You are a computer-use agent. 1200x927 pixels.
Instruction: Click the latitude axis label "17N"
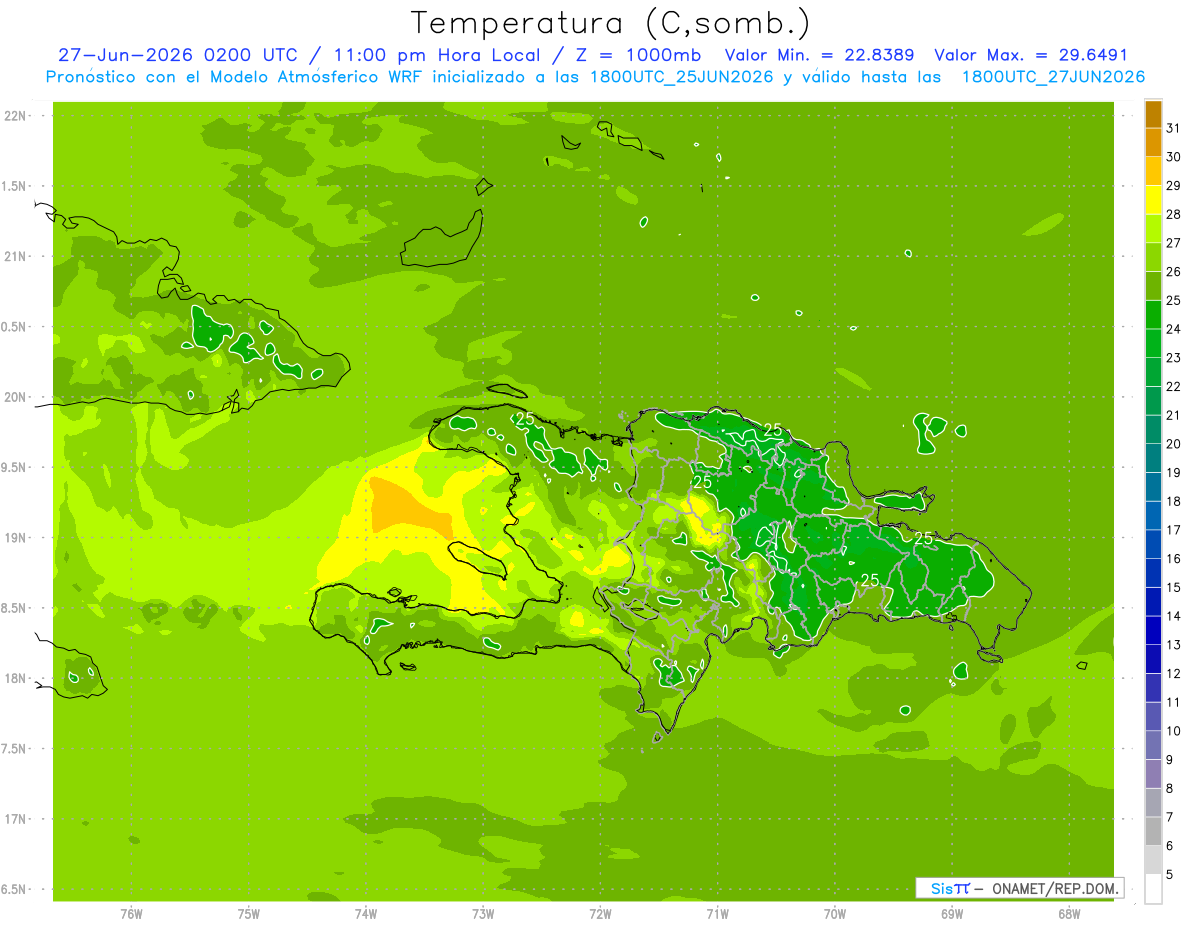click(x=16, y=819)
